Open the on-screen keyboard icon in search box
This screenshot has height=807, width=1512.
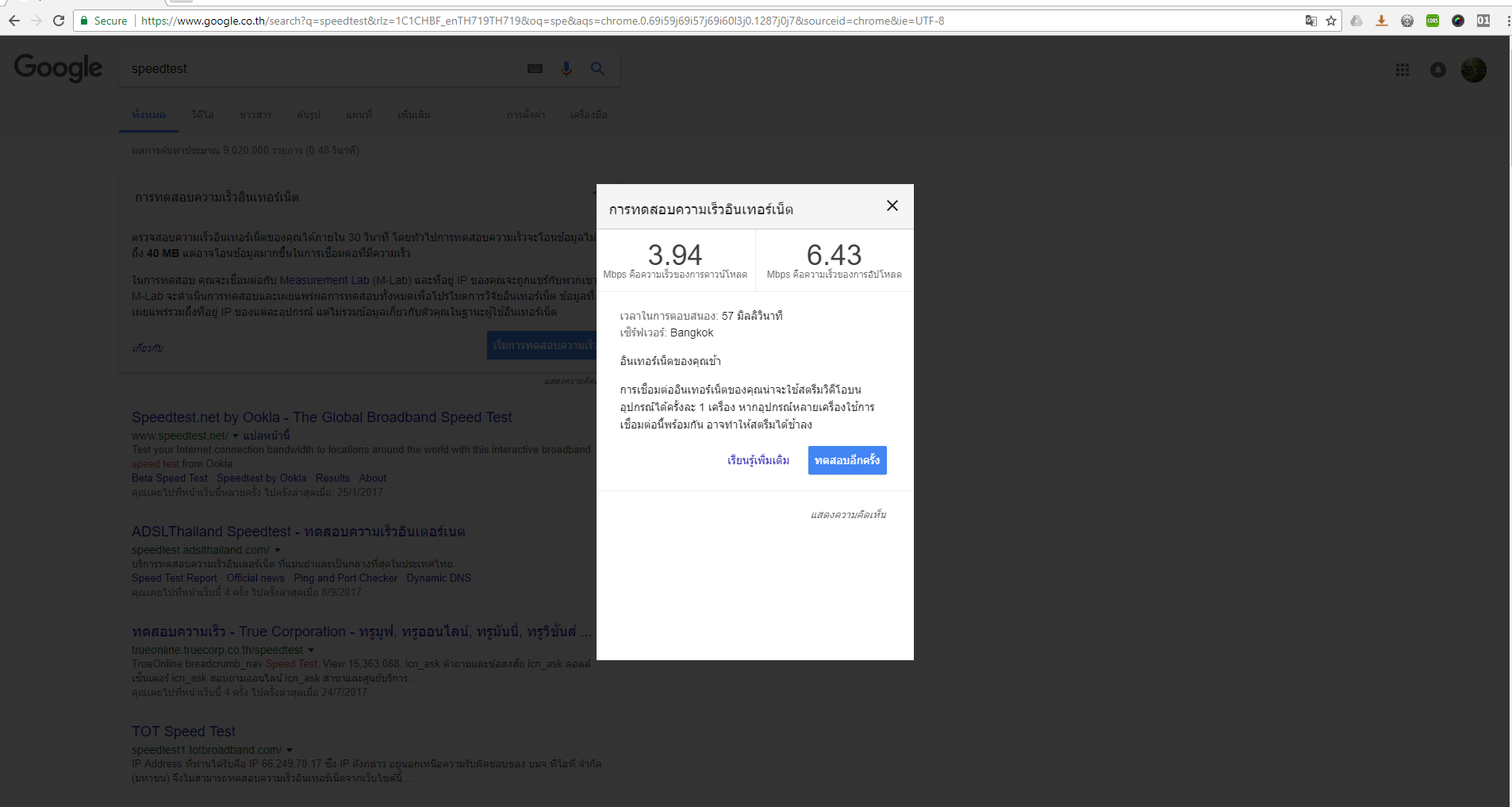tap(535, 69)
